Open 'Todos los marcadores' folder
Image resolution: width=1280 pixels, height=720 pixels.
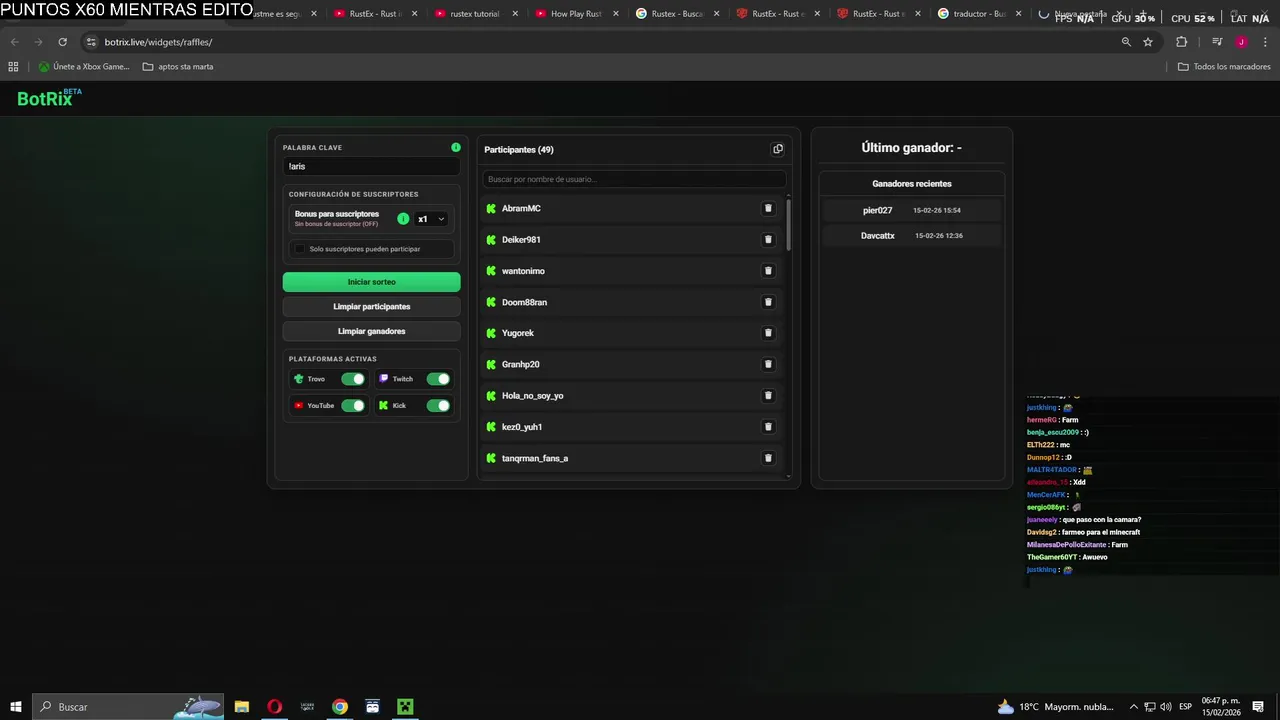click(1224, 67)
